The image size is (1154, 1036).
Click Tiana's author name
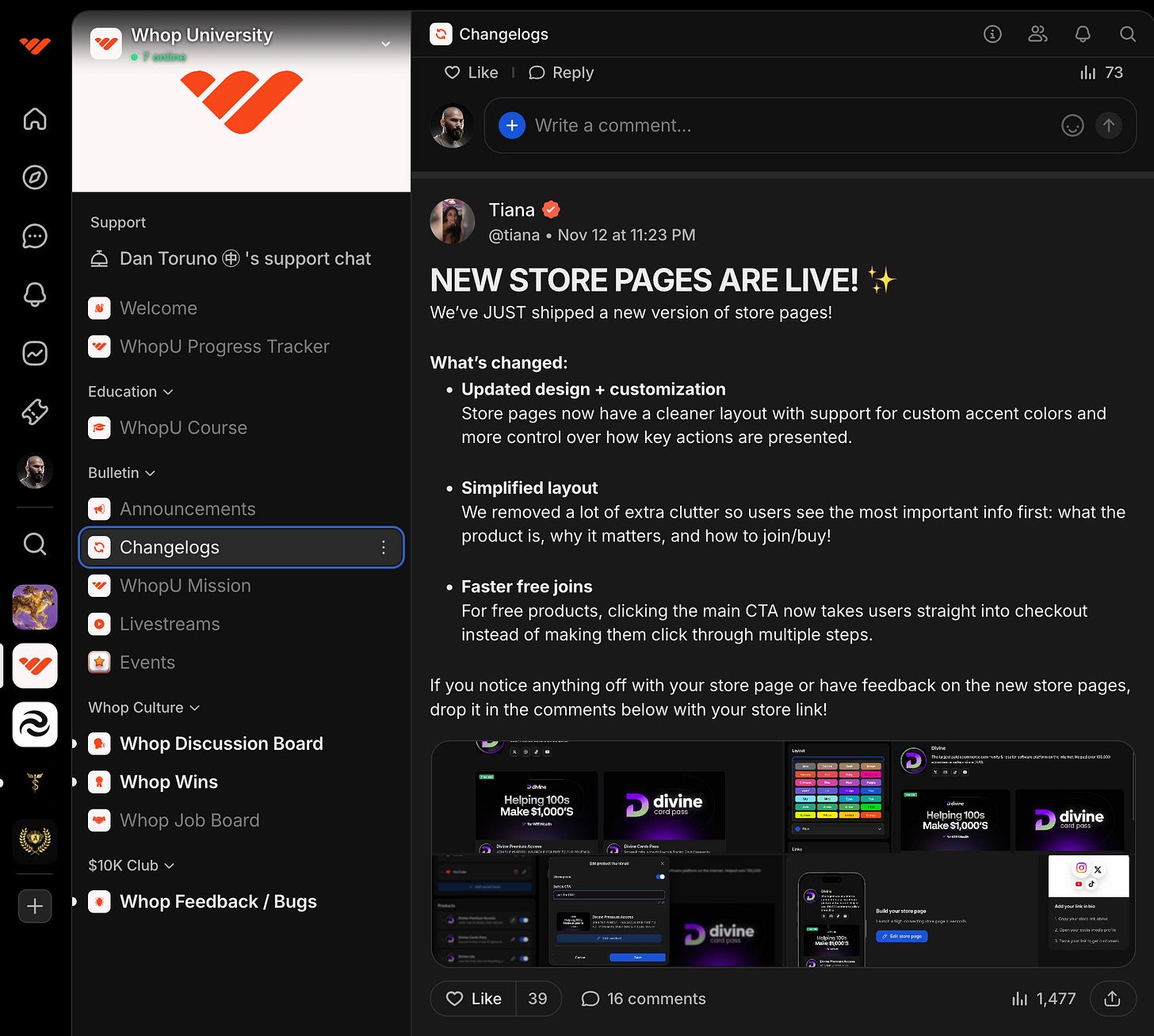(511, 210)
